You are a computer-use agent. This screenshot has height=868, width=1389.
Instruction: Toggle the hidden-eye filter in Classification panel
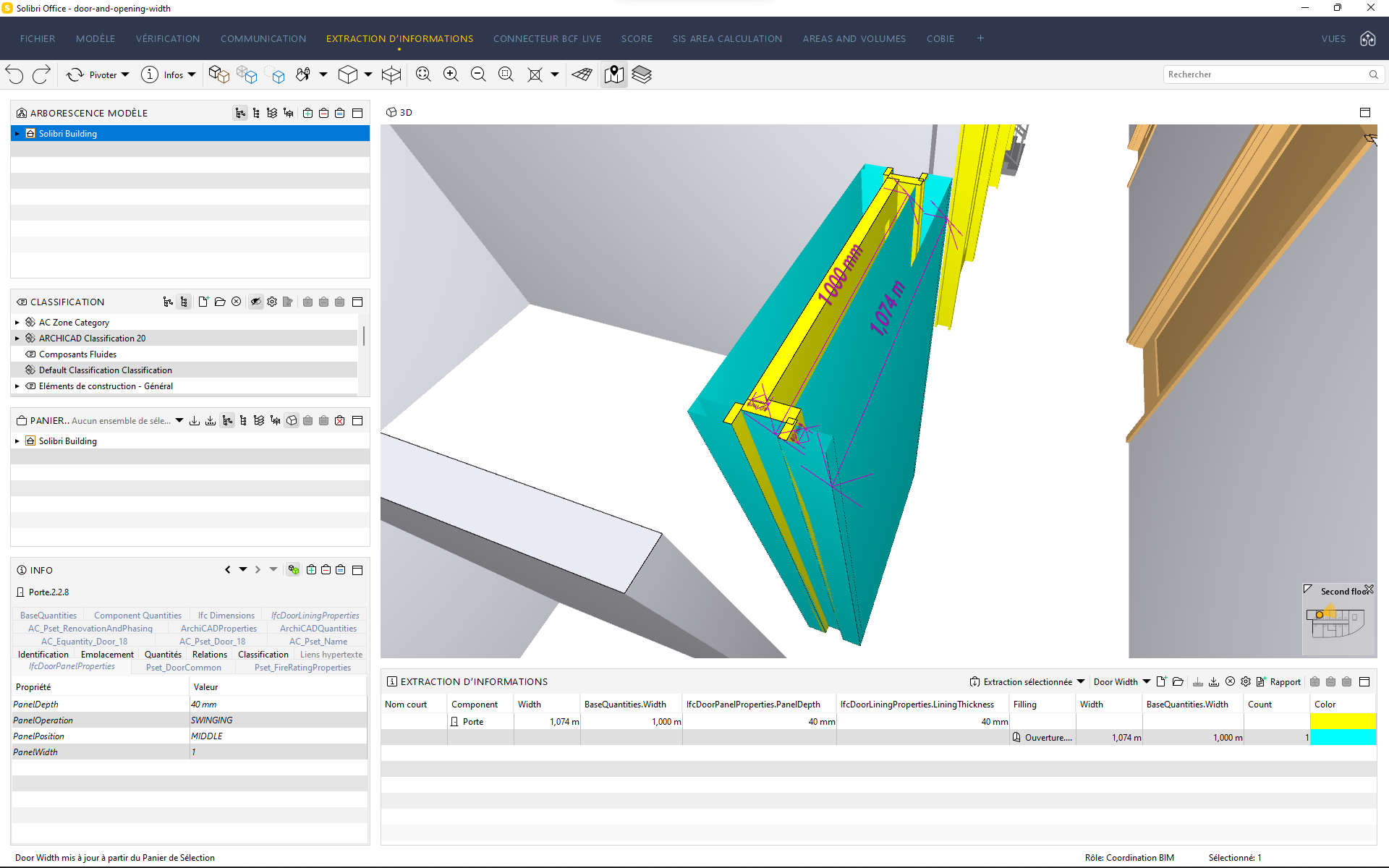[x=255, y=302]
